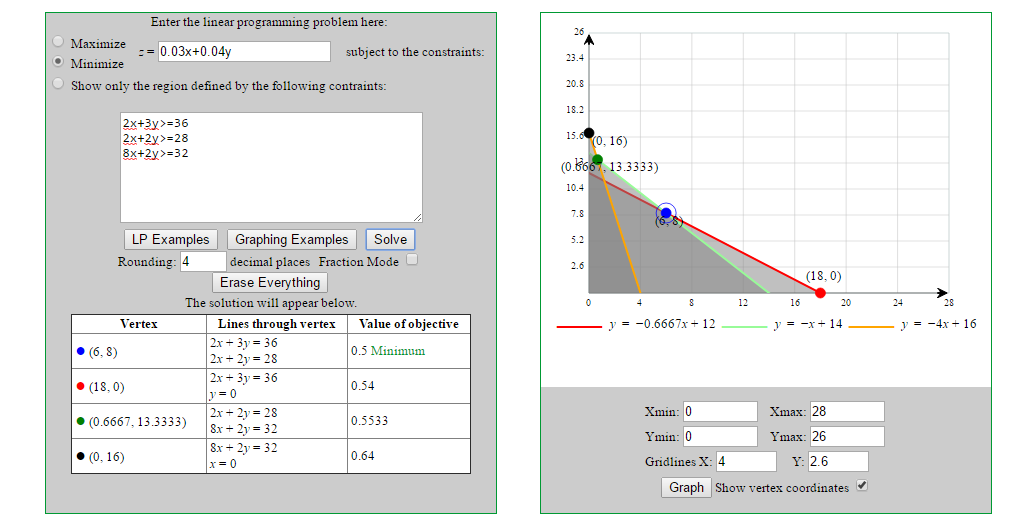The image size is (1013, 526).
Task: Open LP Examples
Action: (x=171, y=239)
